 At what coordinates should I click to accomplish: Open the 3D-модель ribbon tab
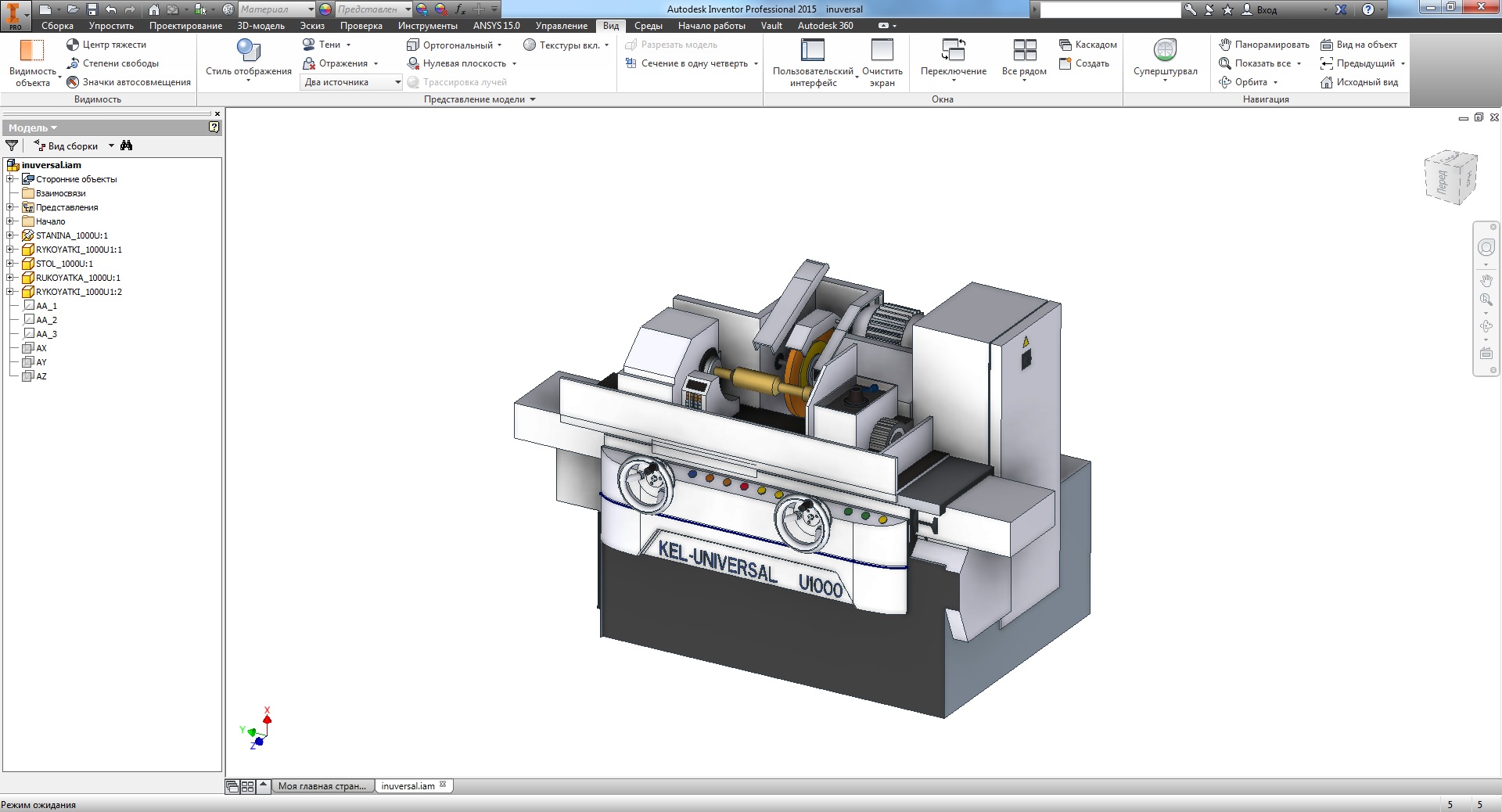pos(261,26)
